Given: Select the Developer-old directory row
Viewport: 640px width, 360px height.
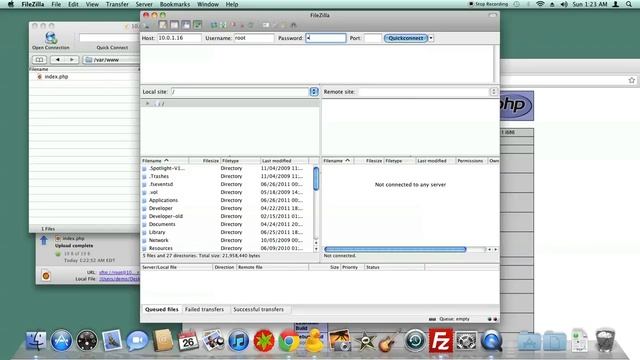Looking at the screenshot, I should 227,216.
